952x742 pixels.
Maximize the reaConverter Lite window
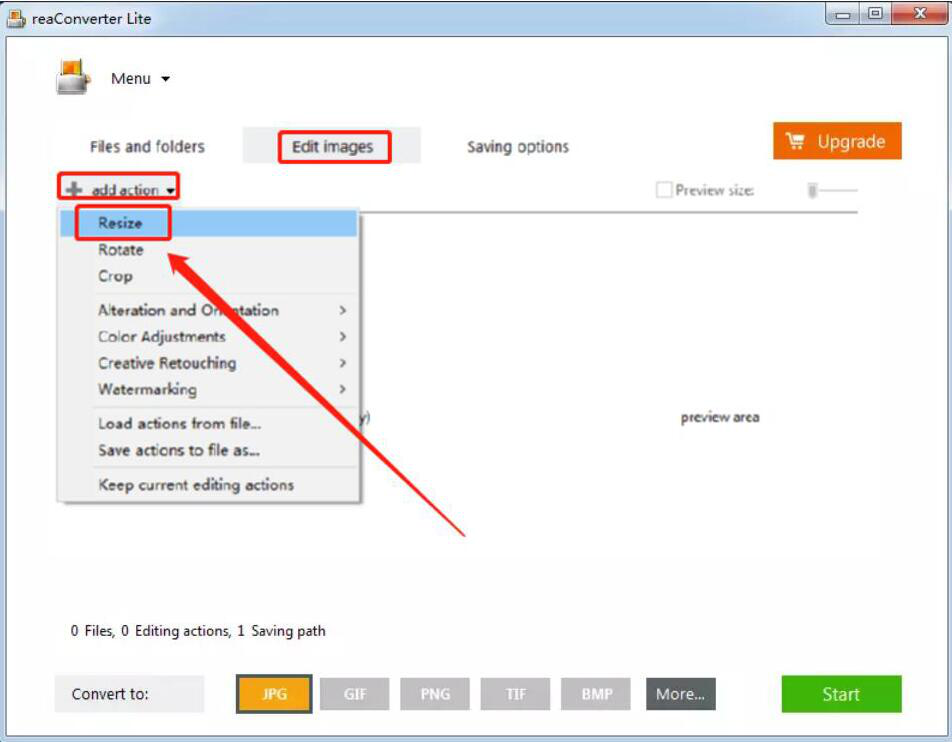[x=875, y=14]
